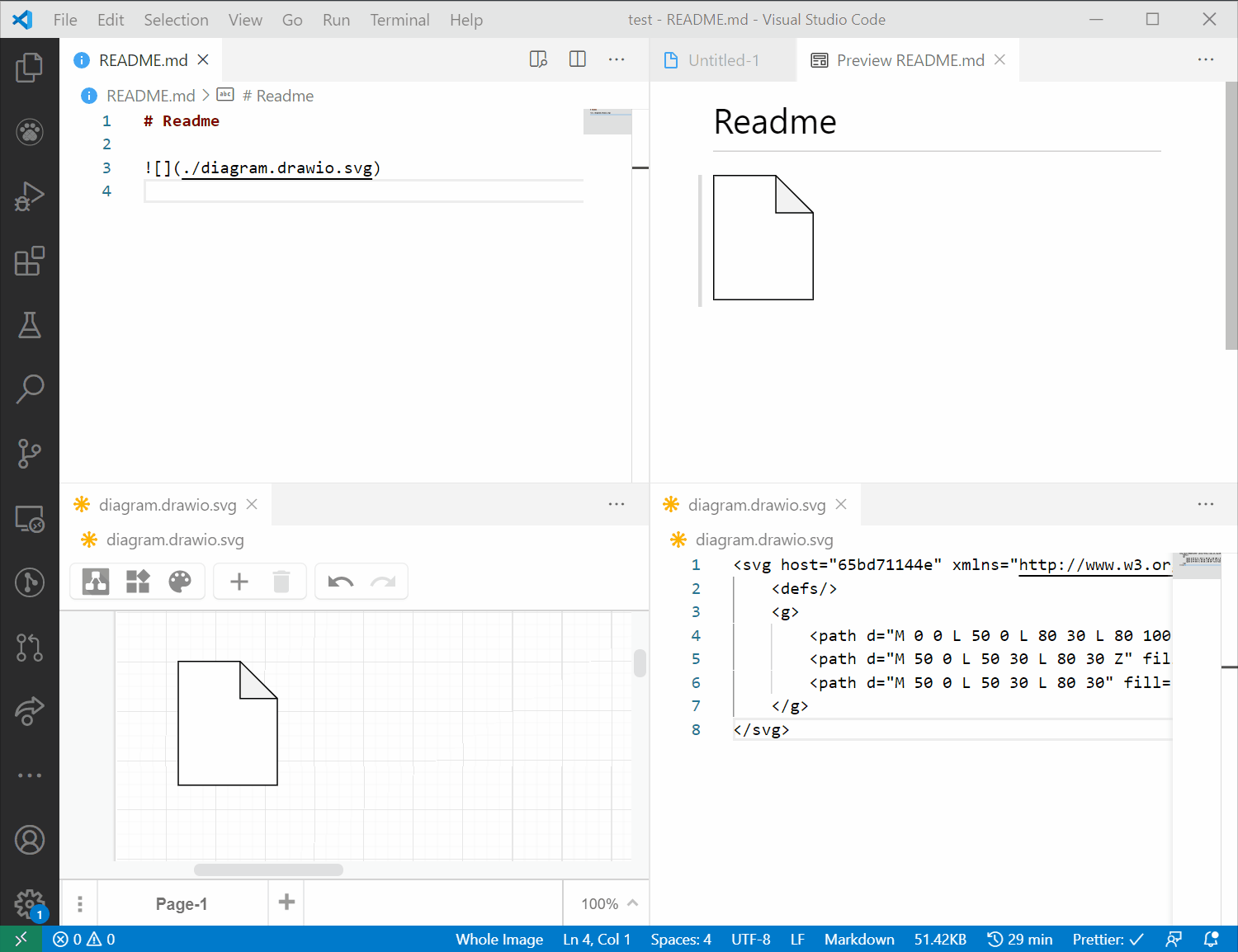Screen dimensions: 1238x952
Task: Open more actions for draw.io editor group
Action: pos(617,504)
